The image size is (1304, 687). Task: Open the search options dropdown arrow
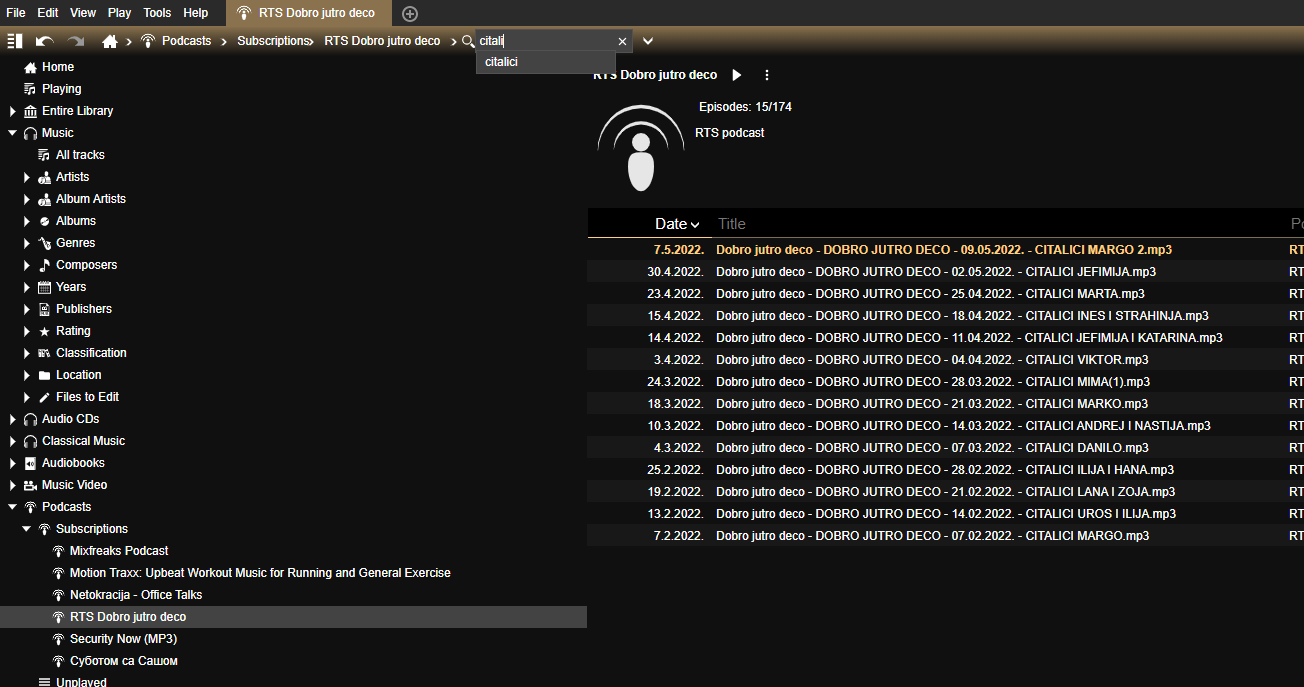coord(648,41)
